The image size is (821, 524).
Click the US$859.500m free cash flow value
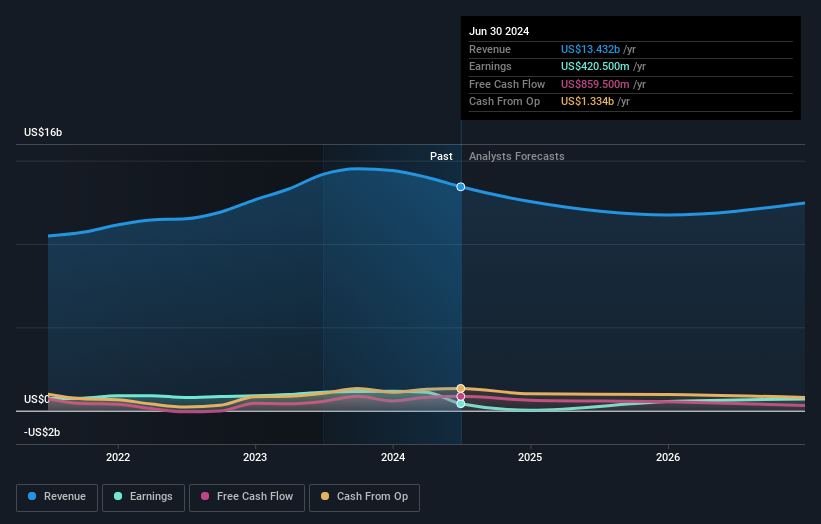tap(595, 84)
